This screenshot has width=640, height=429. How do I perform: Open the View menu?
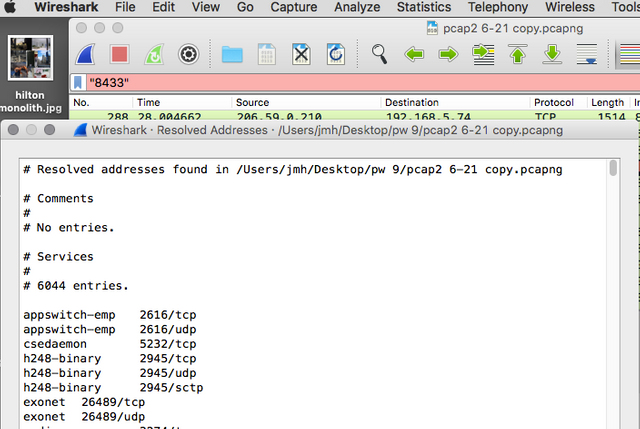206,7
